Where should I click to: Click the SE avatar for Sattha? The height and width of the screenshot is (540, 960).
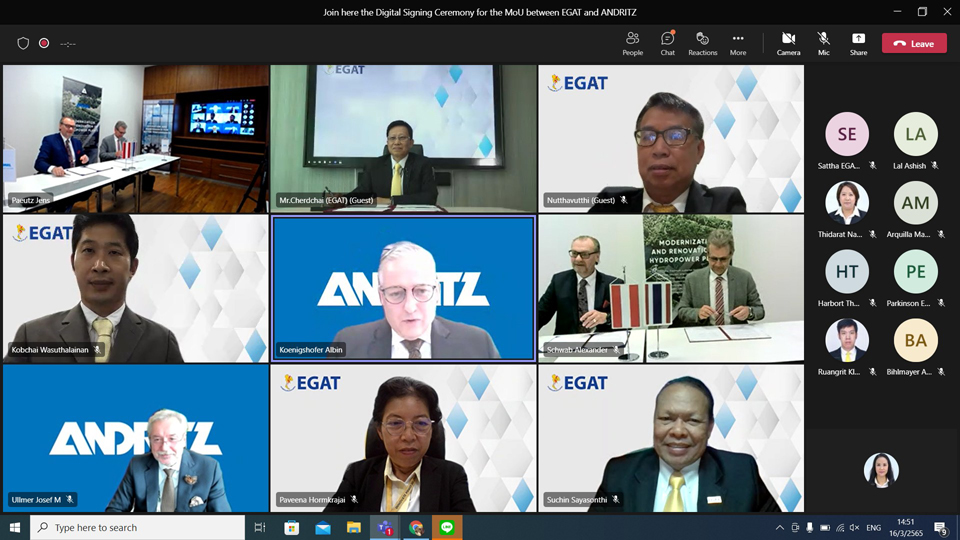coord(847,134)
